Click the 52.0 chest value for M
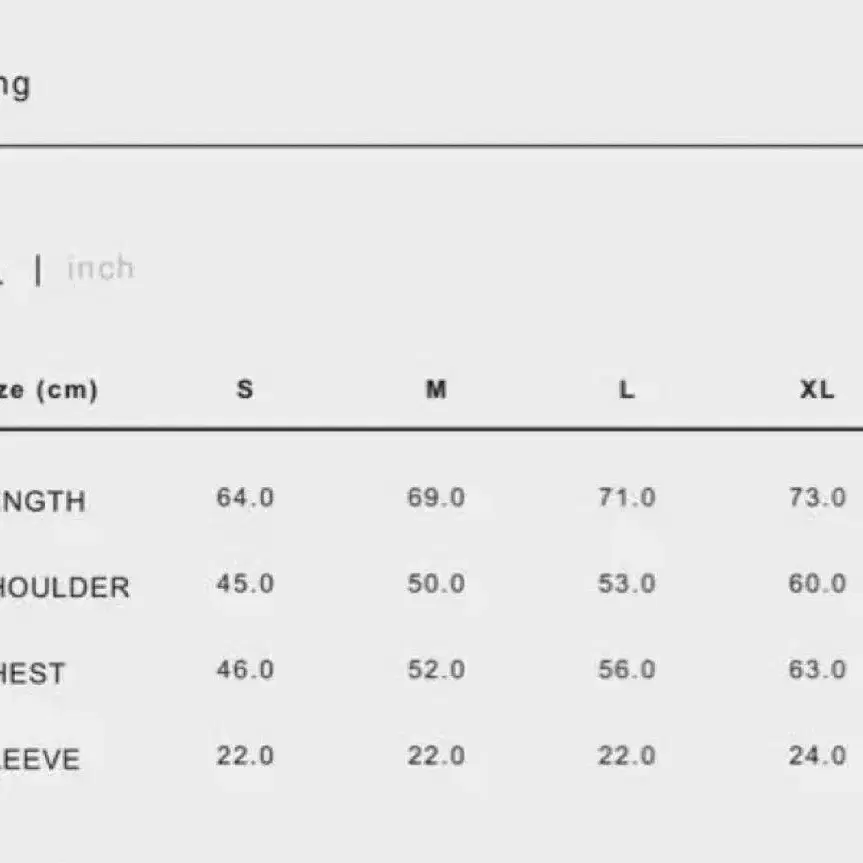 point(436,670)
